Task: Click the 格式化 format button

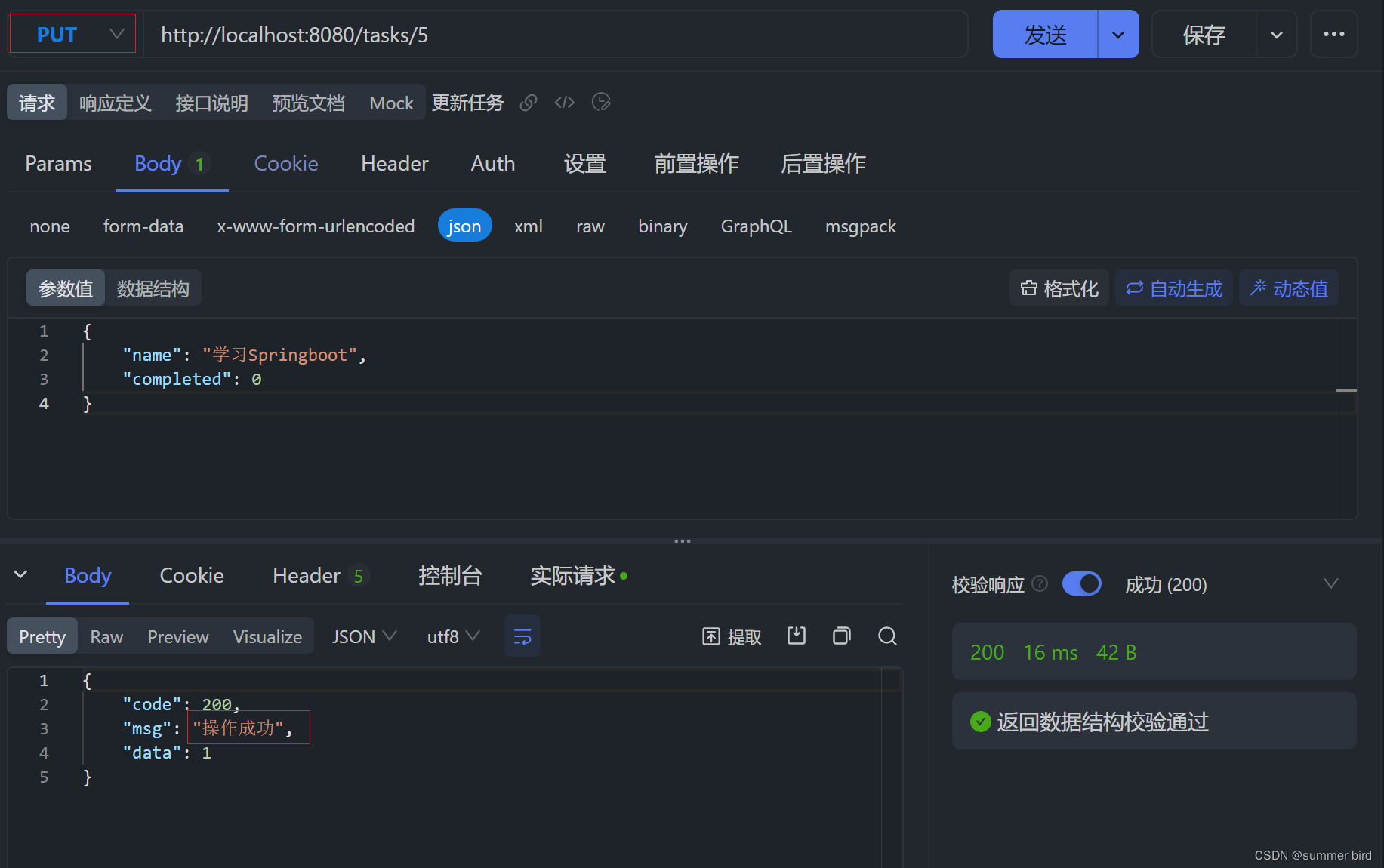Action: [x=1059, y=288]
